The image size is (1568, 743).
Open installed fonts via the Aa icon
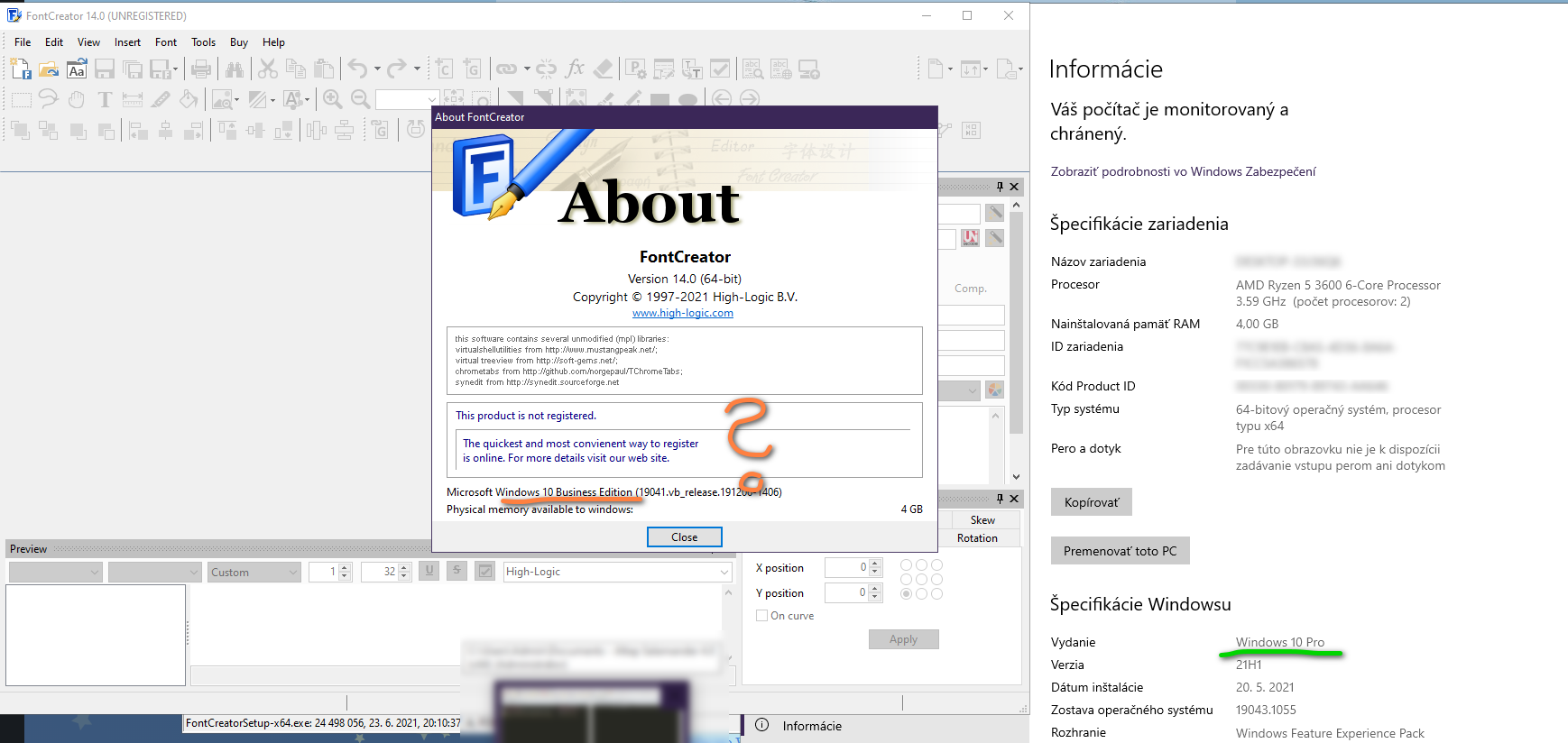point(77,69)
